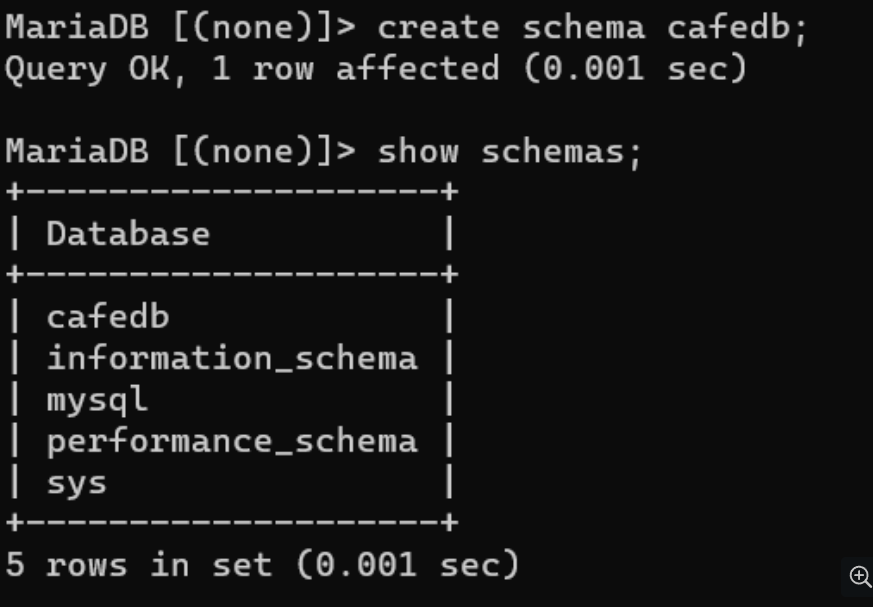Click the 'show schemas;' command text
The image size is (873, 613).
[x=510, y=151]
